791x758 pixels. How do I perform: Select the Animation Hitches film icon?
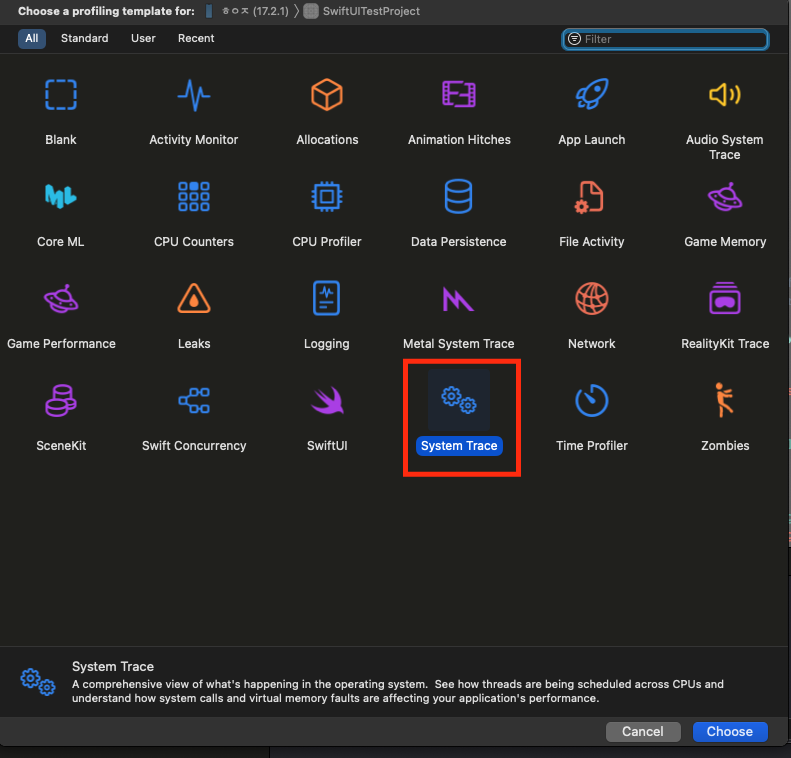[x=459, y=94]
